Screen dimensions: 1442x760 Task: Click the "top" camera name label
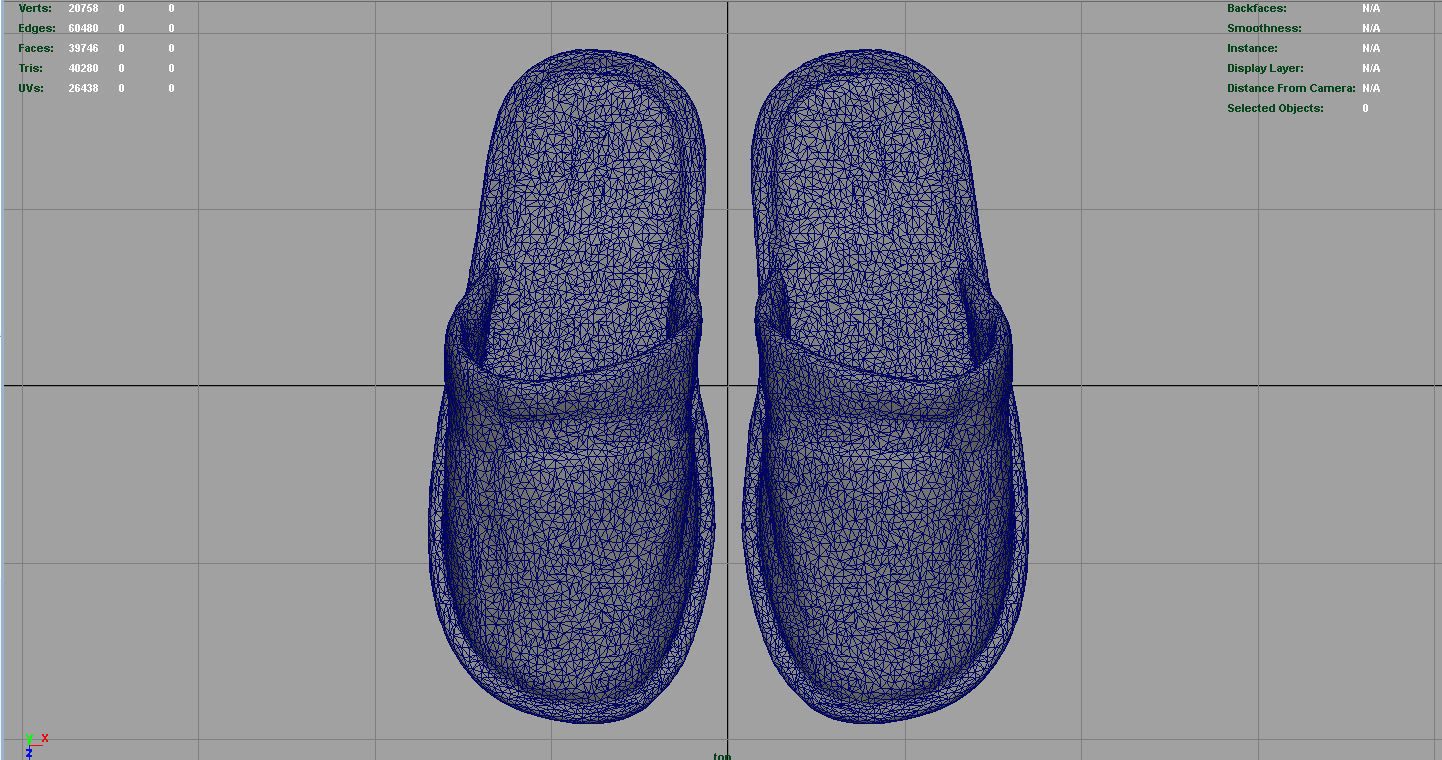coord(722,756)
